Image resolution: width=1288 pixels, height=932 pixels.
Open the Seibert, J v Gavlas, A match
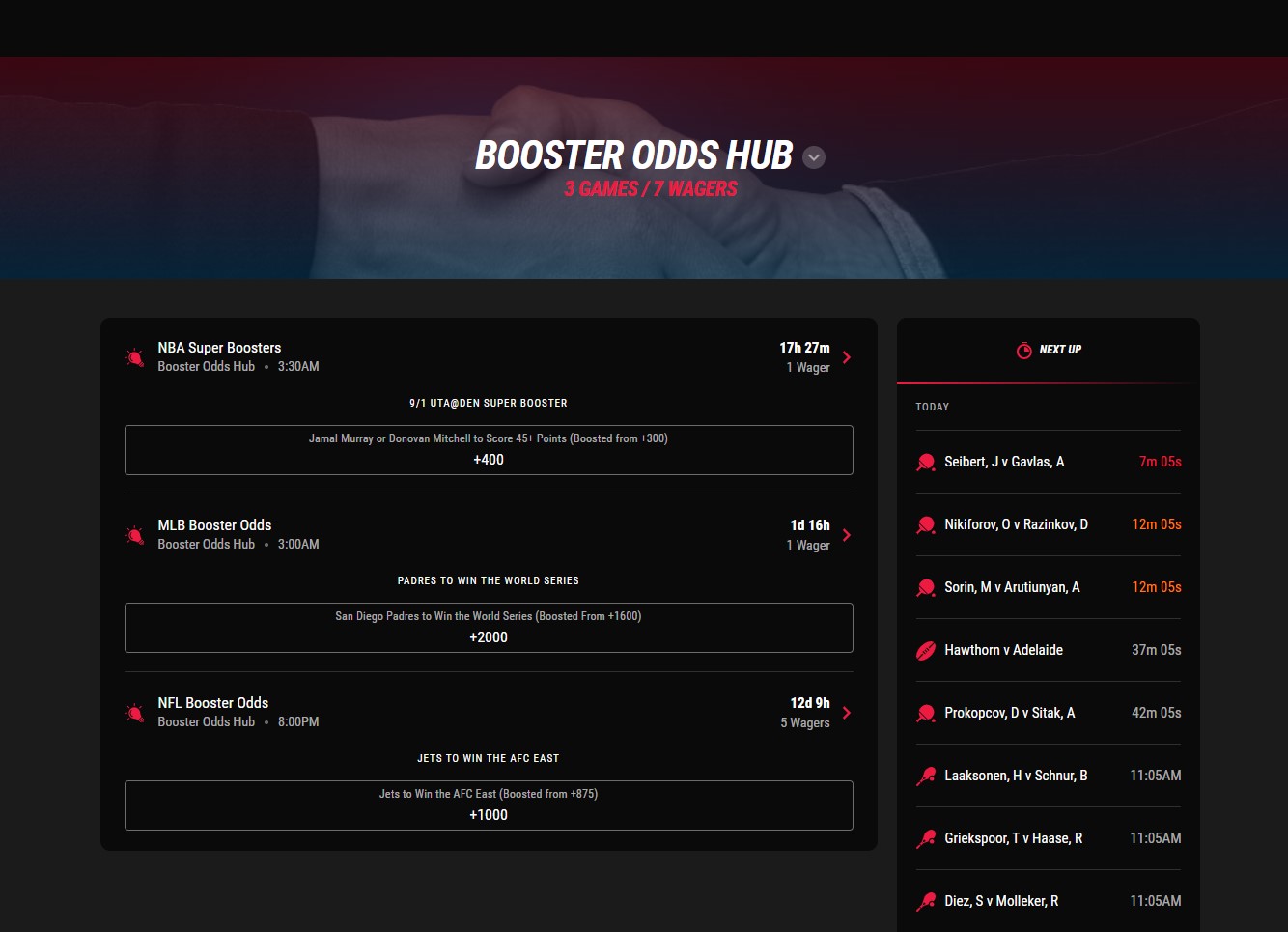(x=1049, y=462)
